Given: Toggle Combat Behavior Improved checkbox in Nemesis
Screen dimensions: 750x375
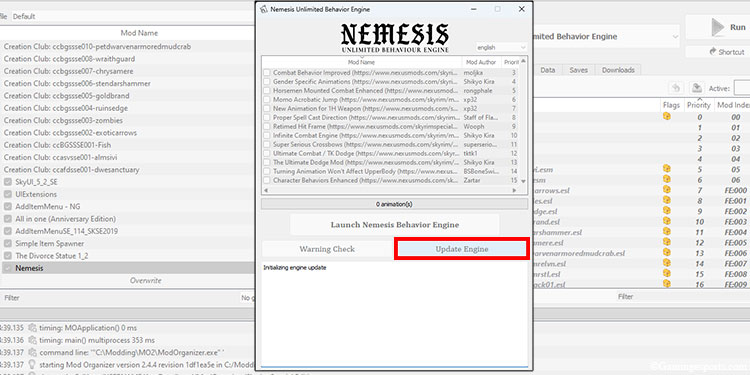Looking at the screenshot, I should (x=267, y=73).
